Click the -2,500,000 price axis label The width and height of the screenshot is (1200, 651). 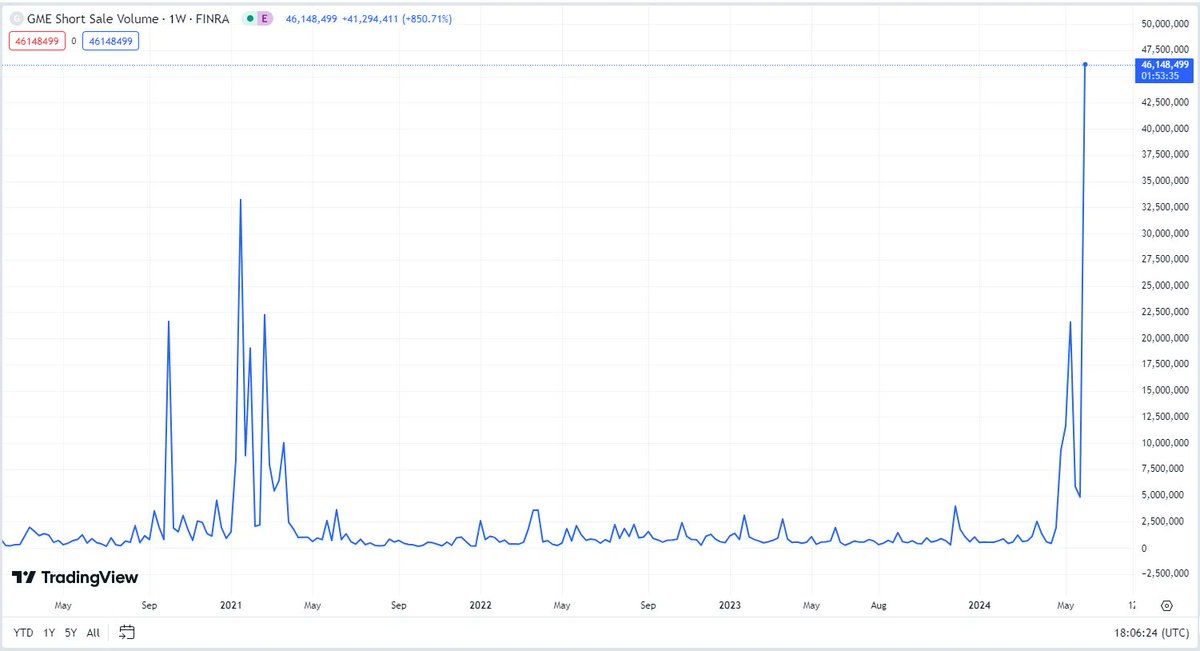click(x=1164, y=573)
